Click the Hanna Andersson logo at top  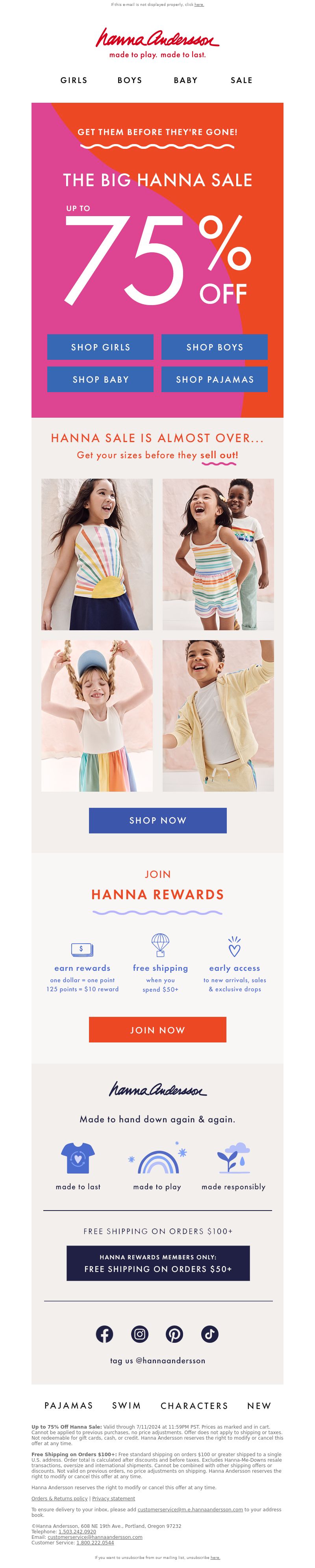pos(158,43)
